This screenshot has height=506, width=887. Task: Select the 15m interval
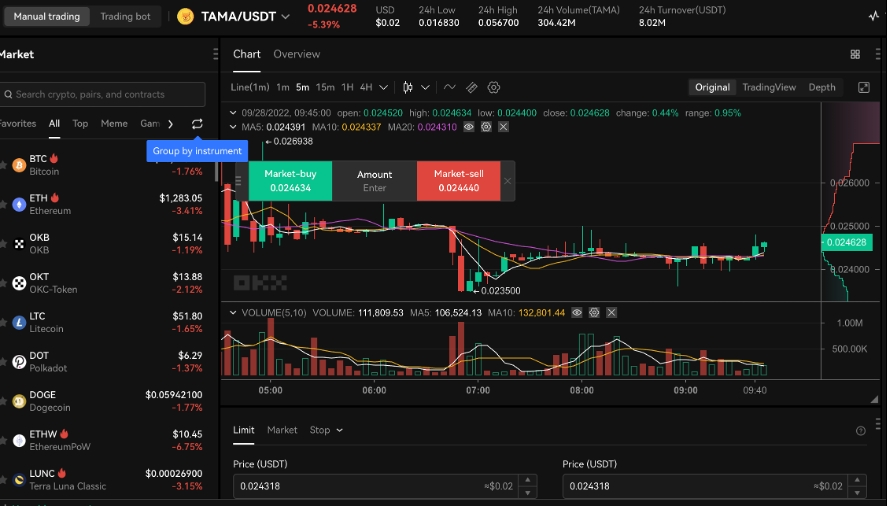325,87
